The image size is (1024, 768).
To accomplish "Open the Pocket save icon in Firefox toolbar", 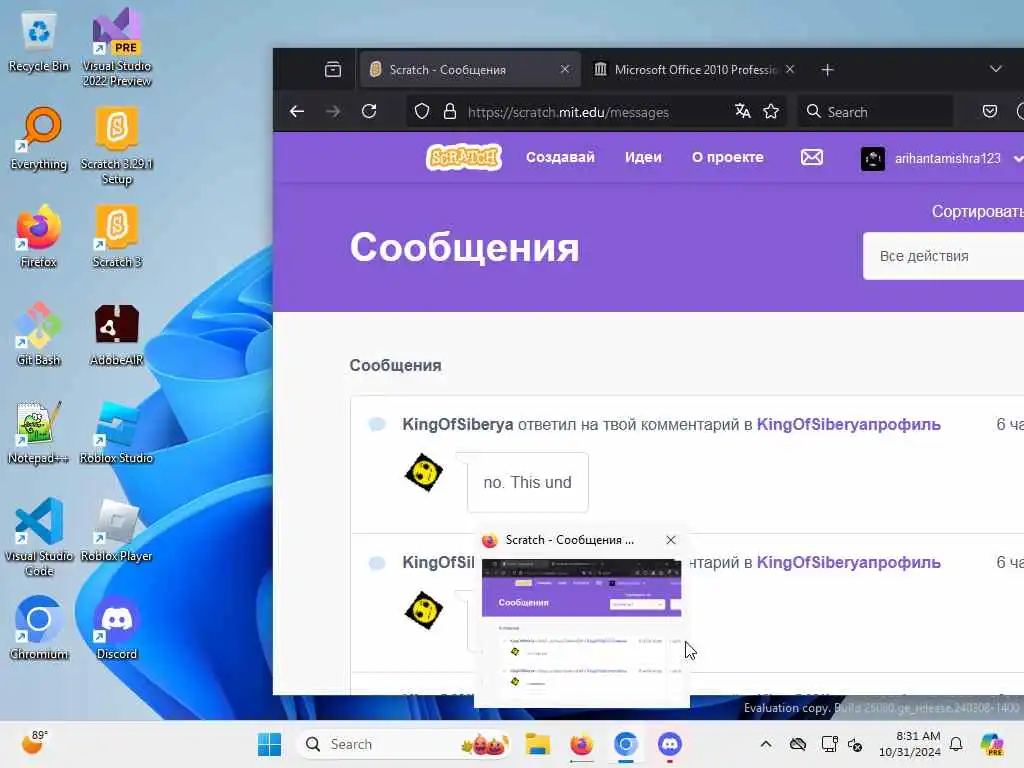I will click(x=990, y=112).
